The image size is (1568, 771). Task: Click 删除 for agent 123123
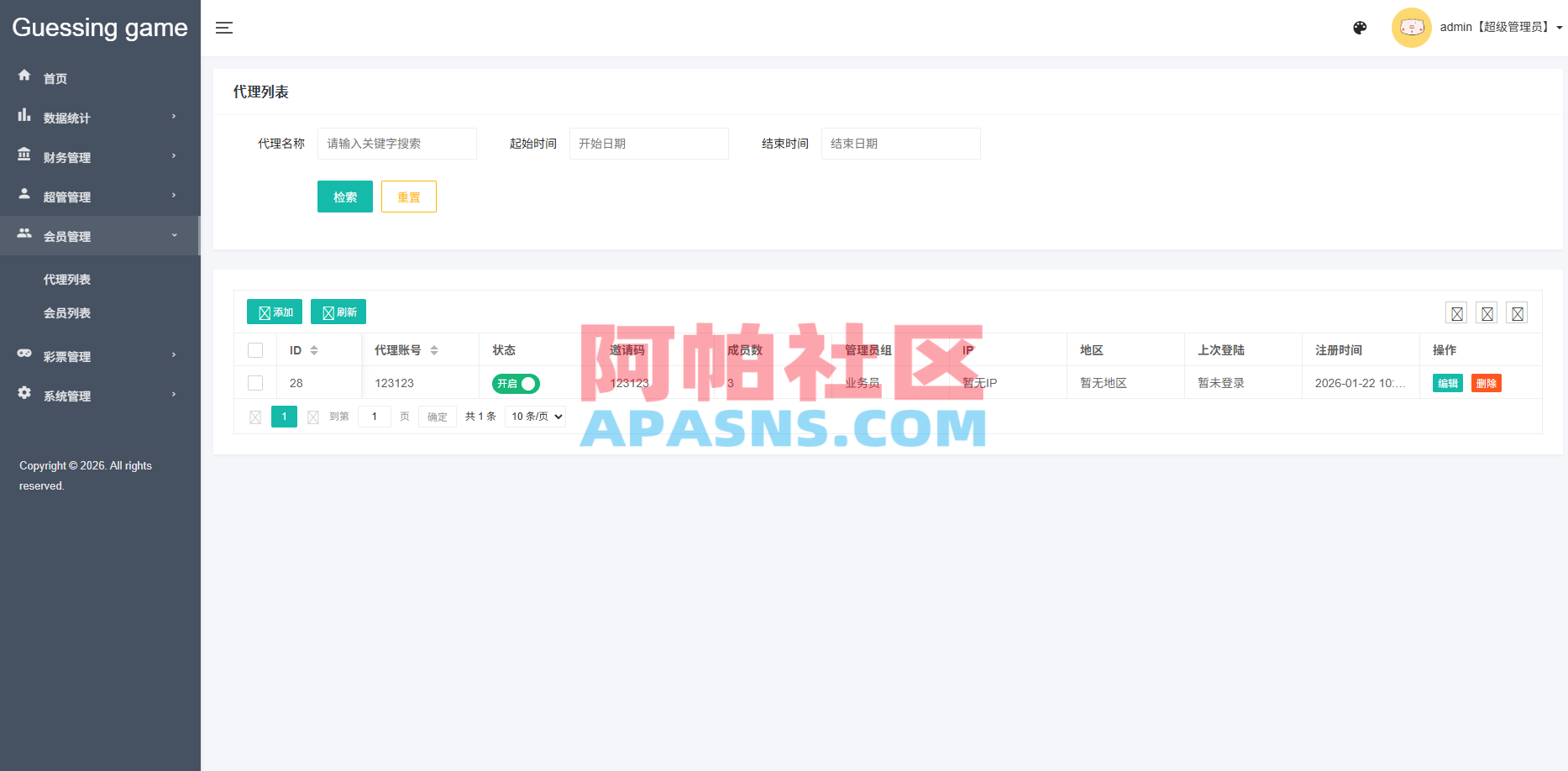pos(1487,383)
